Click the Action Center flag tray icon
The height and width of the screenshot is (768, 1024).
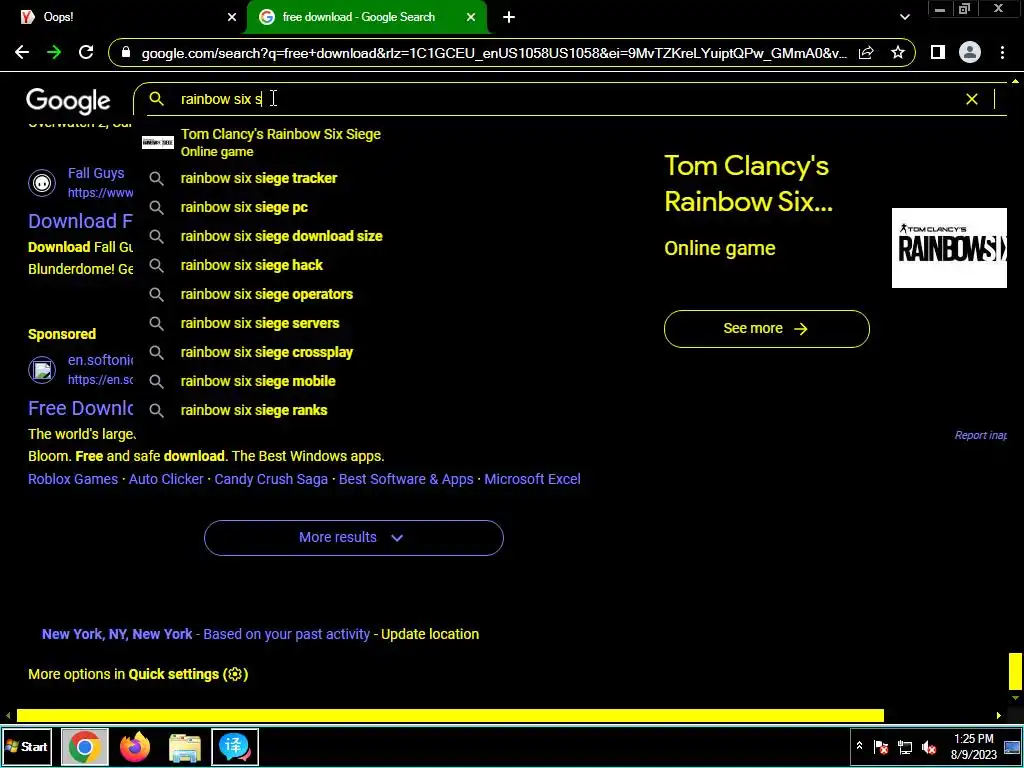pyautogui.click(x=881, y=747)
